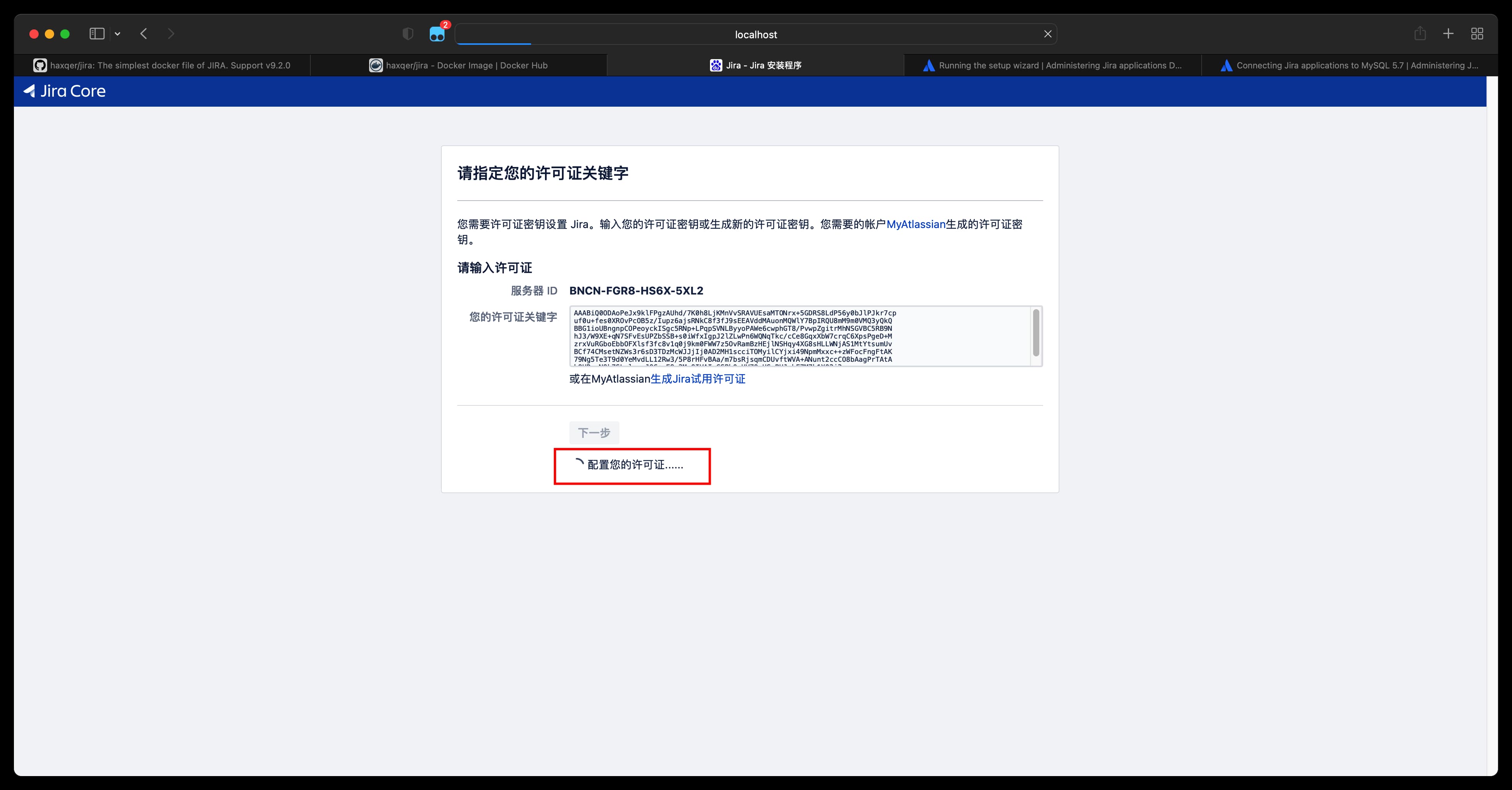Viewport: 1512px width, 790px height.
Task: Click the blue extension icon with badge 2
Action: tap(438, 34)
